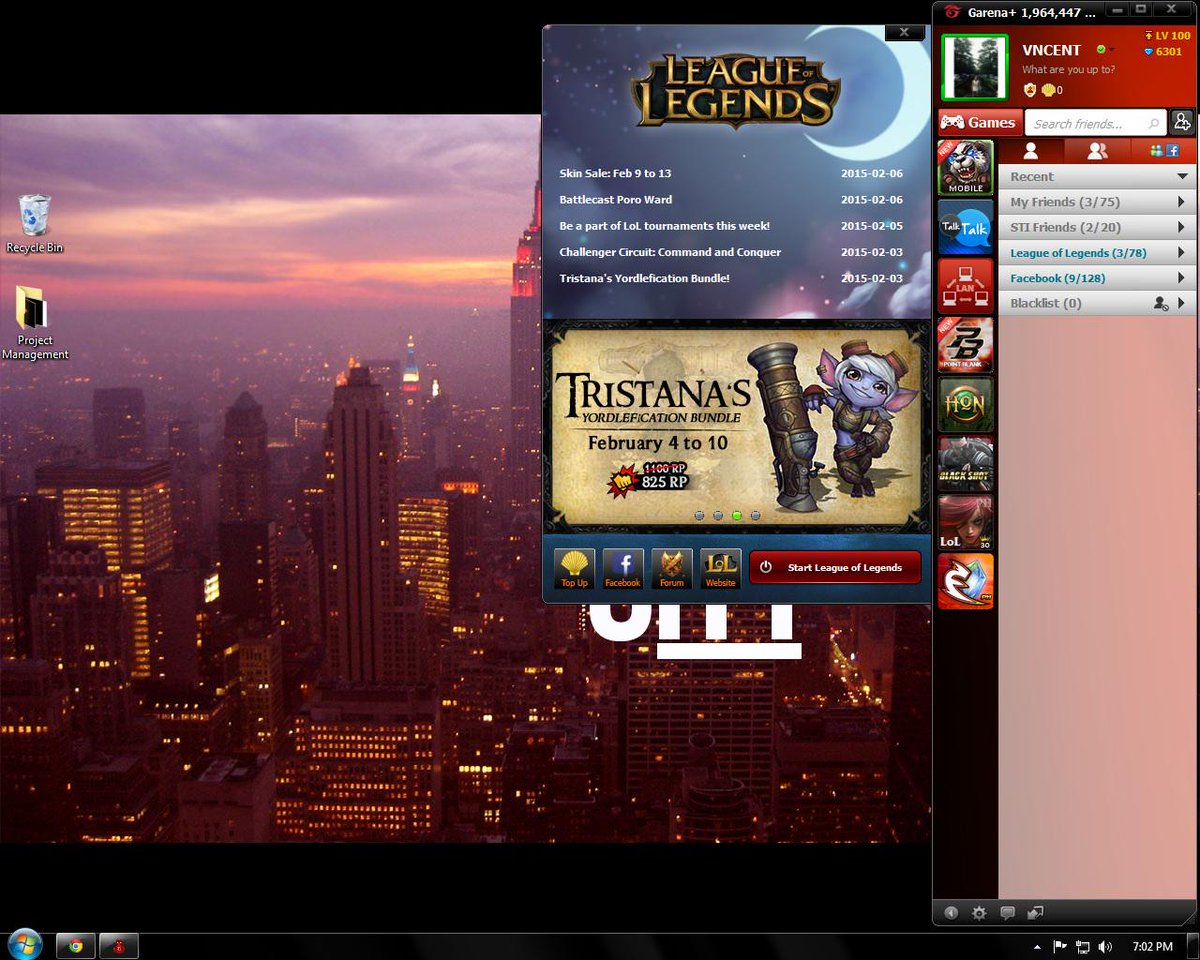Select the second banner carousel dot
The image size is (1200, 960).
click(x=717, y=516)
